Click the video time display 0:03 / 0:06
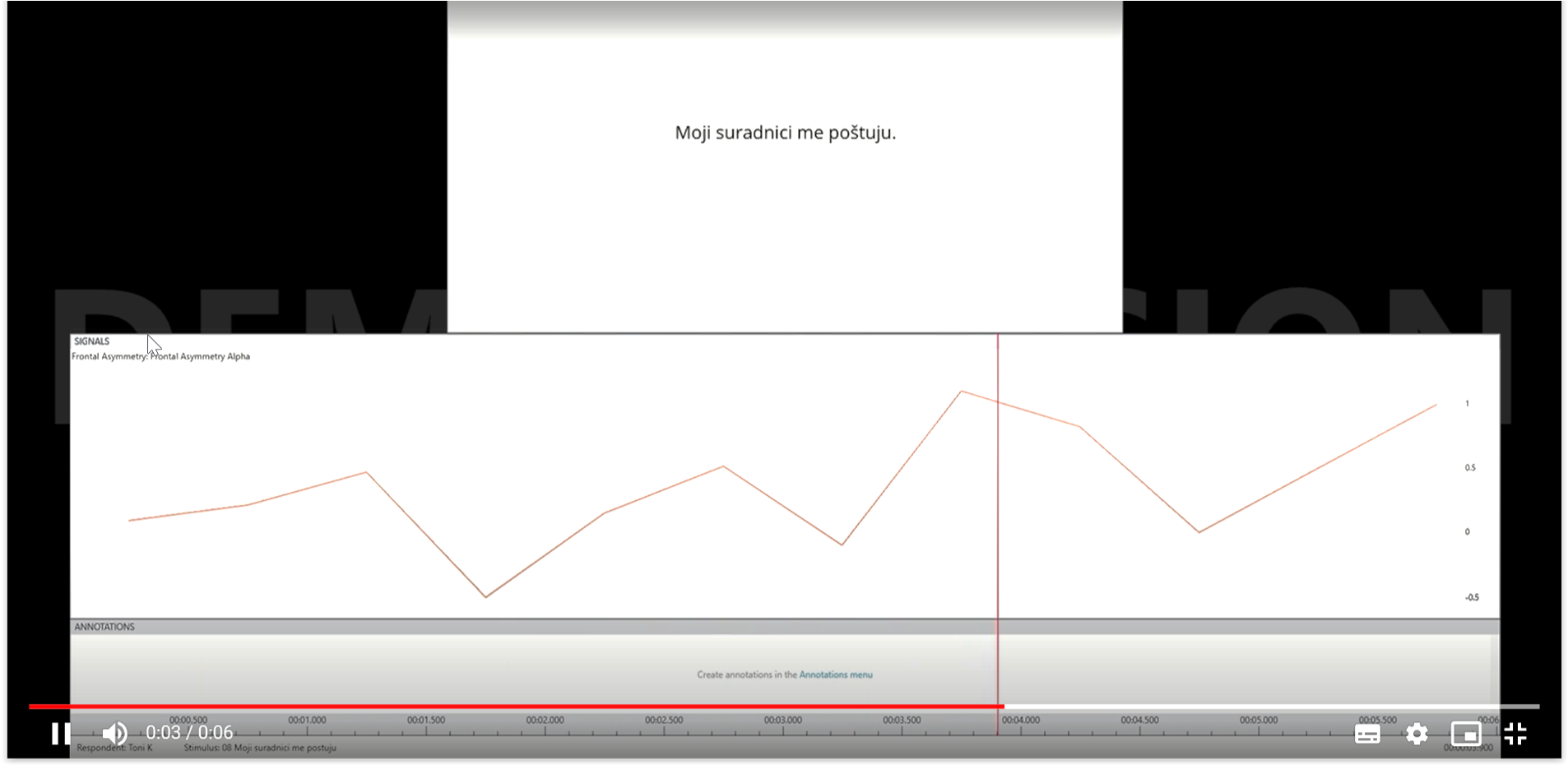Image resolution: width=1568 pixels, height=765 pixels. (x=189, y=733)
